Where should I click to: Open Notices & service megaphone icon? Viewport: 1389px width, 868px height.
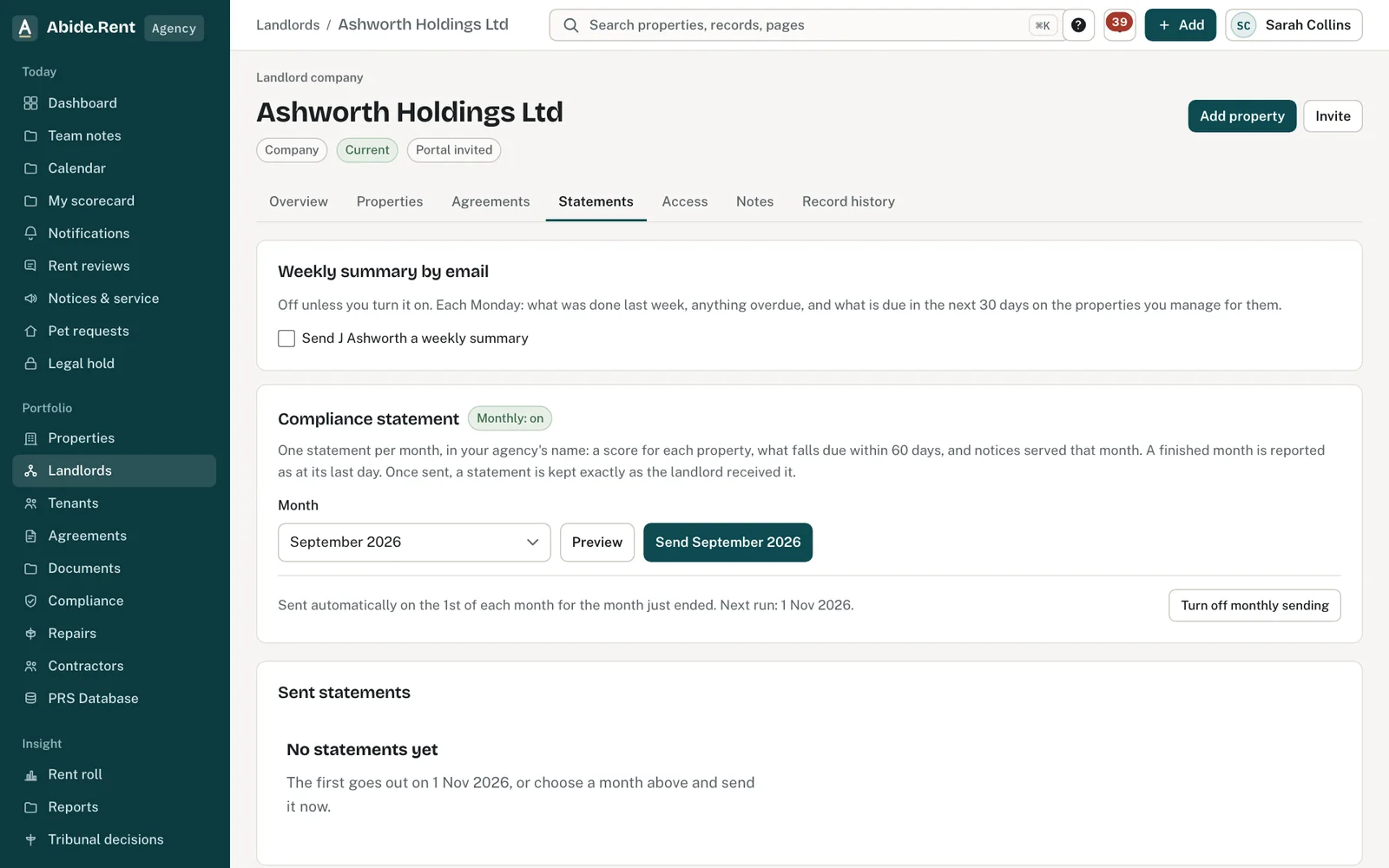(x=30, y=299)
